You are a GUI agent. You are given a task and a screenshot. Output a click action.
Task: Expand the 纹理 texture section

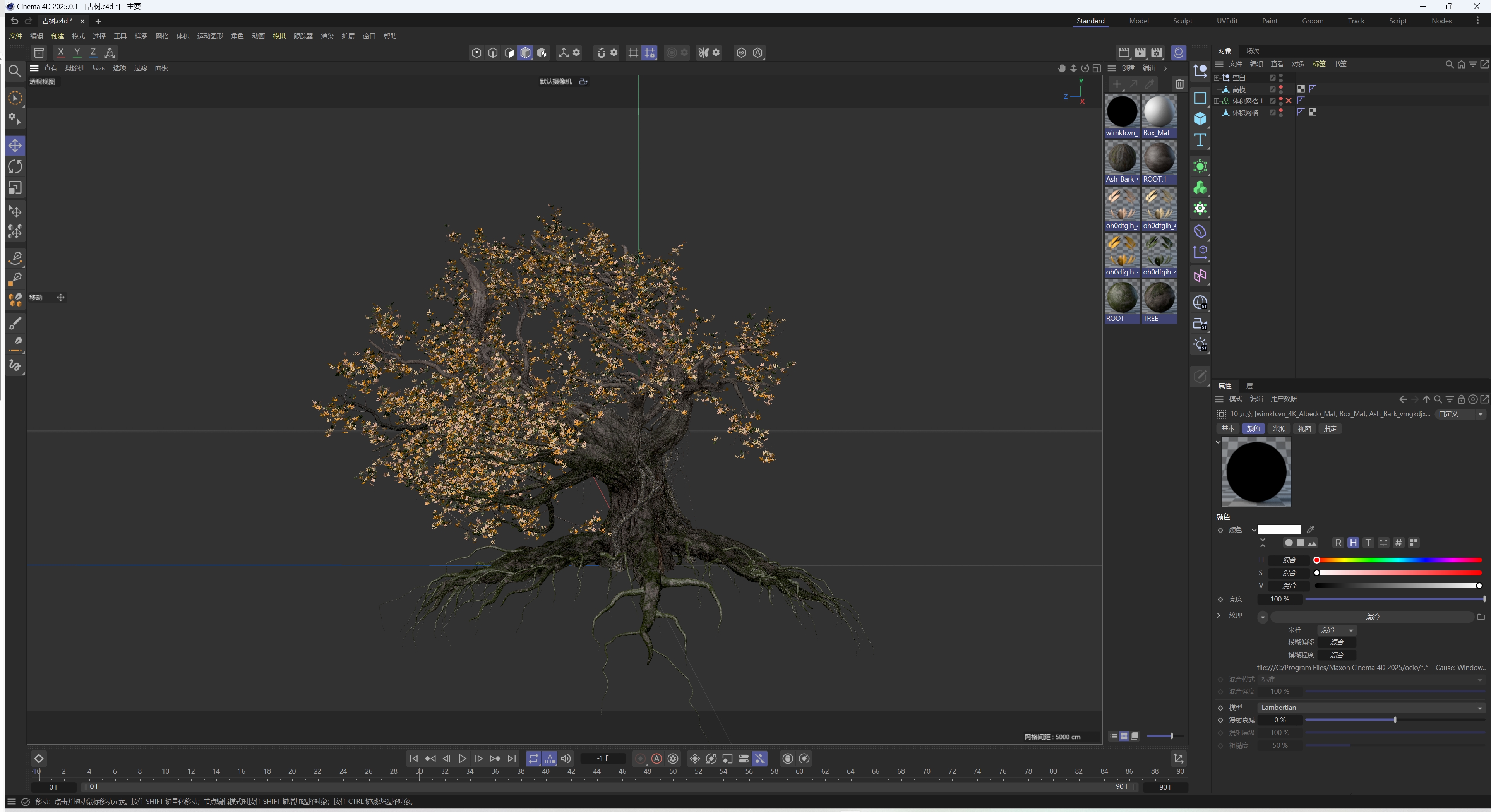point(1219,615)
